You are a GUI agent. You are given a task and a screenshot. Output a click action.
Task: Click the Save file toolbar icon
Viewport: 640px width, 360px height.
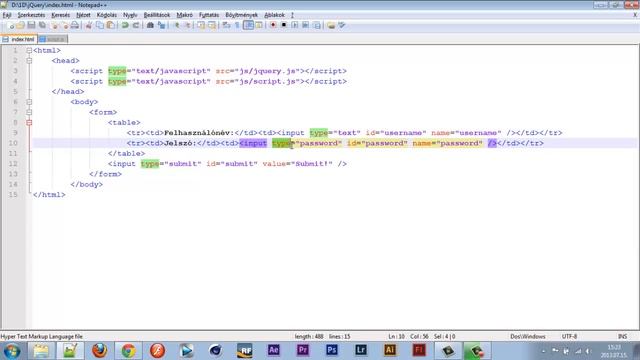pos(31,25)
